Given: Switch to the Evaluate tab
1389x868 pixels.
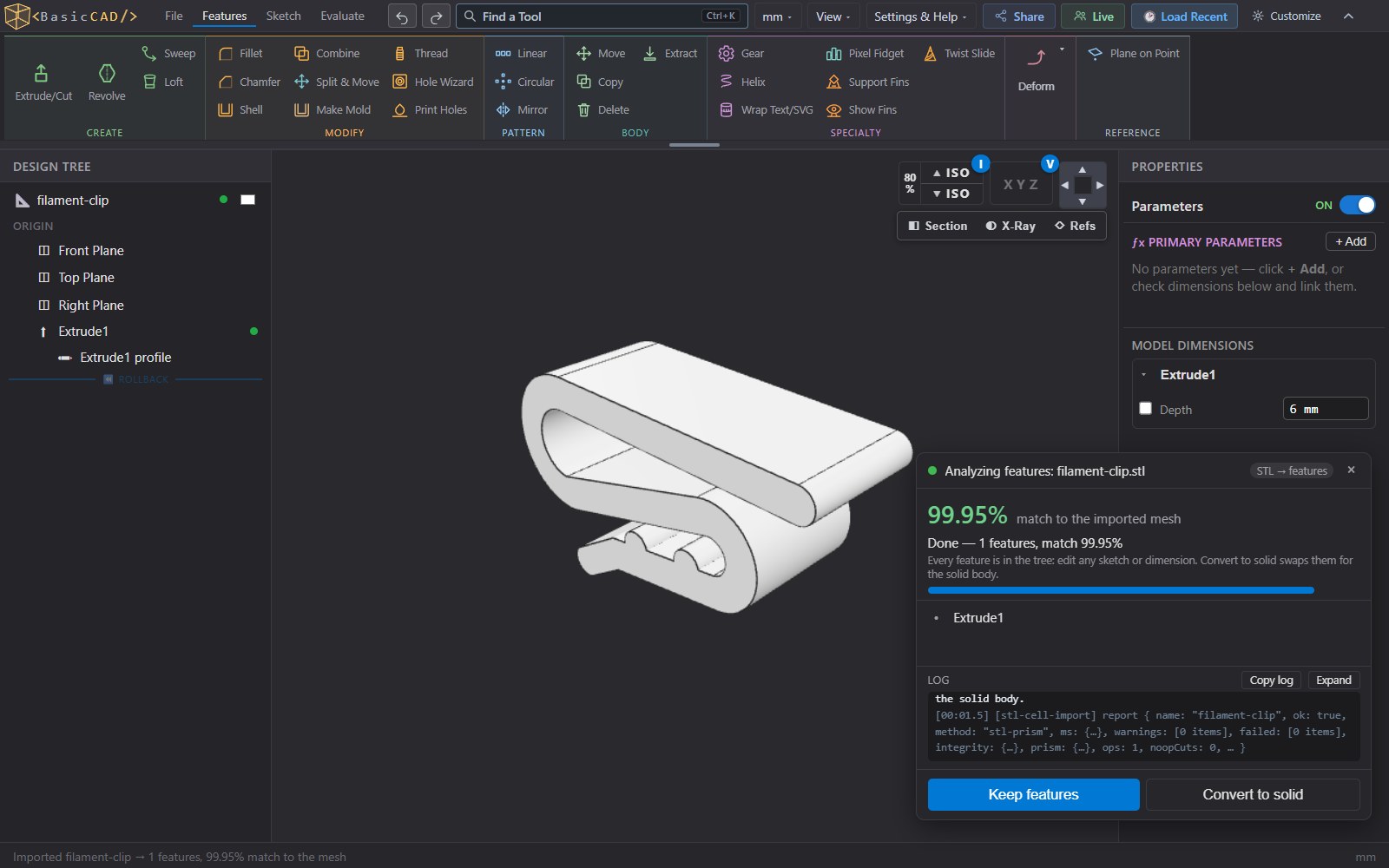Looking at the screenshot, I should [342, 16].
